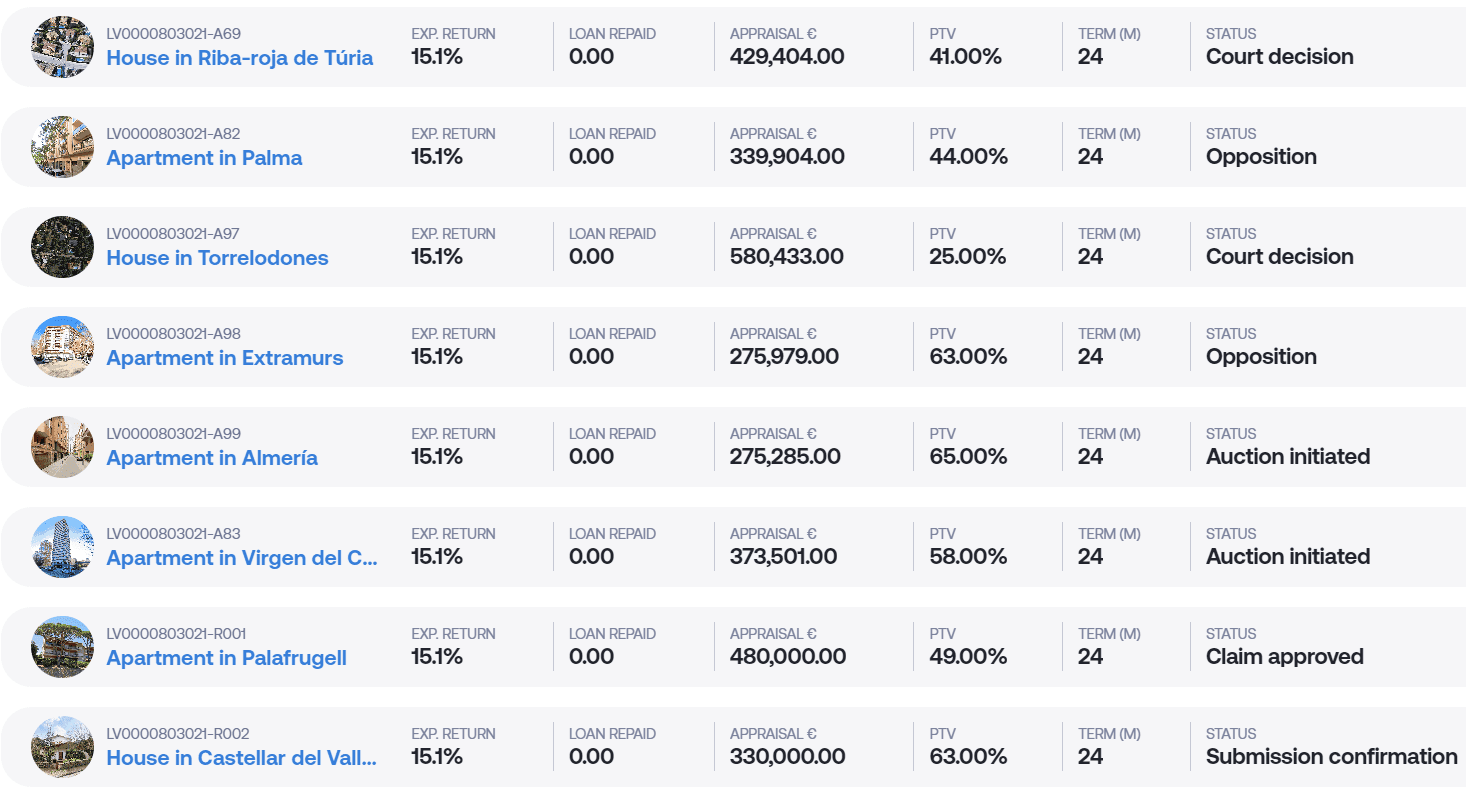
Task: Open the Apartment in Virgen del C... link
Action: click(242, 558)
